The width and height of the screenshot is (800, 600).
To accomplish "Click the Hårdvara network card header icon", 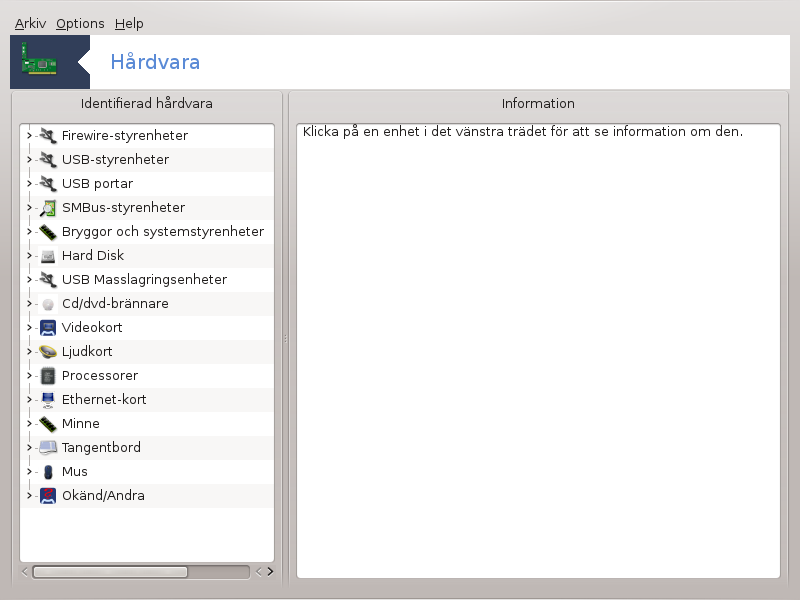I will tap(39, 59).
